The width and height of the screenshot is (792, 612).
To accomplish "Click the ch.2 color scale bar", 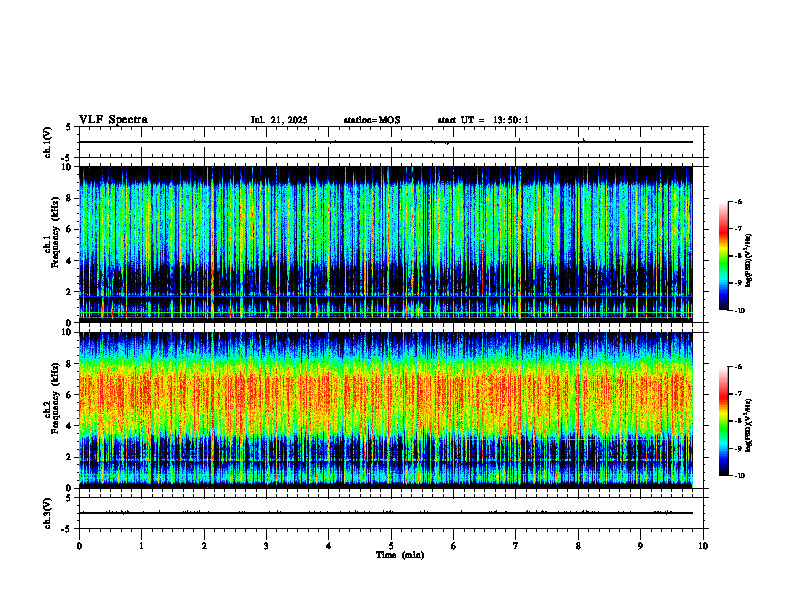I will click(x=723, y=421).
